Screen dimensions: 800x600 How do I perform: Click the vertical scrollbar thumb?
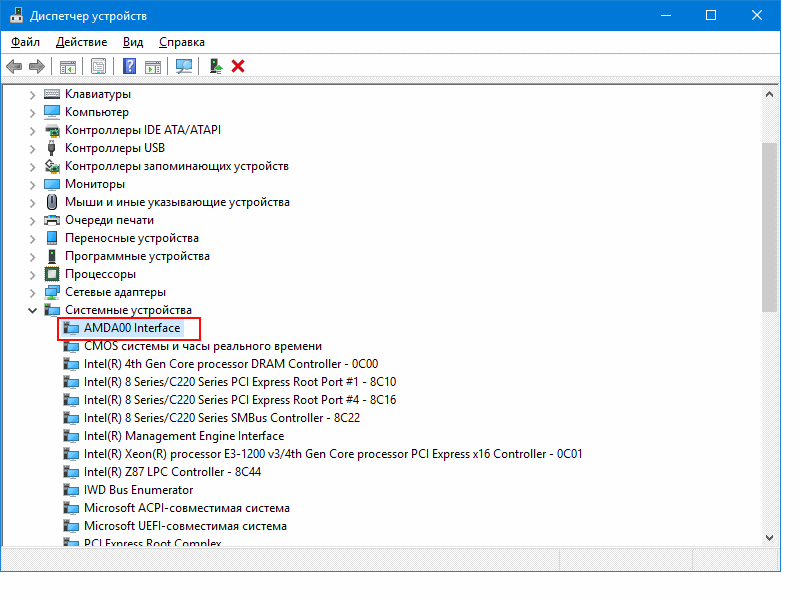pos(769,227)
